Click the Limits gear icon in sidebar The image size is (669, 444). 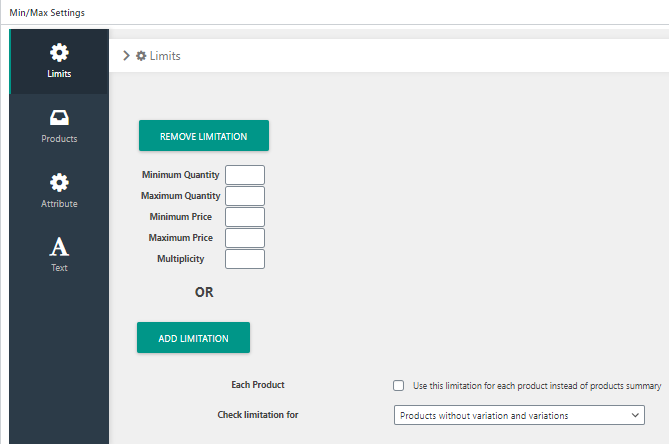coord(59,53)
